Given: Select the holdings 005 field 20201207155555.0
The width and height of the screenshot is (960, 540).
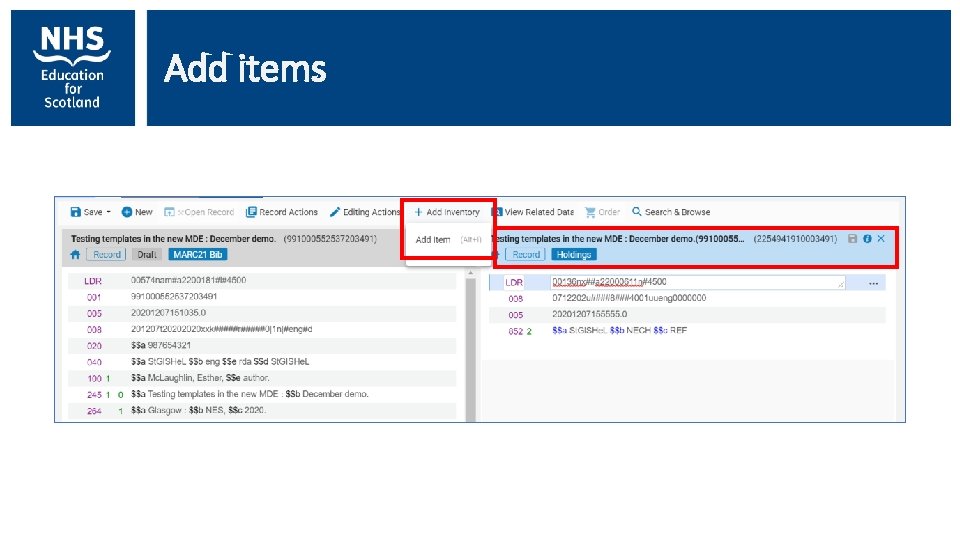Looking at the screenshot, I should [687, 314].
